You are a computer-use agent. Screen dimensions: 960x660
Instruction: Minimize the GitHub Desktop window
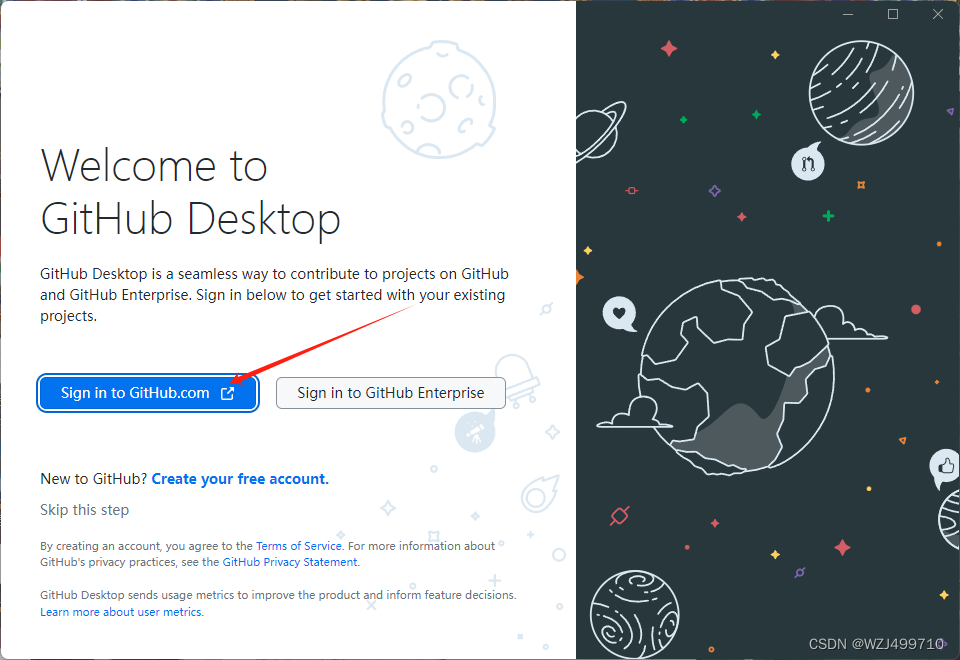(x=848, y=14)
